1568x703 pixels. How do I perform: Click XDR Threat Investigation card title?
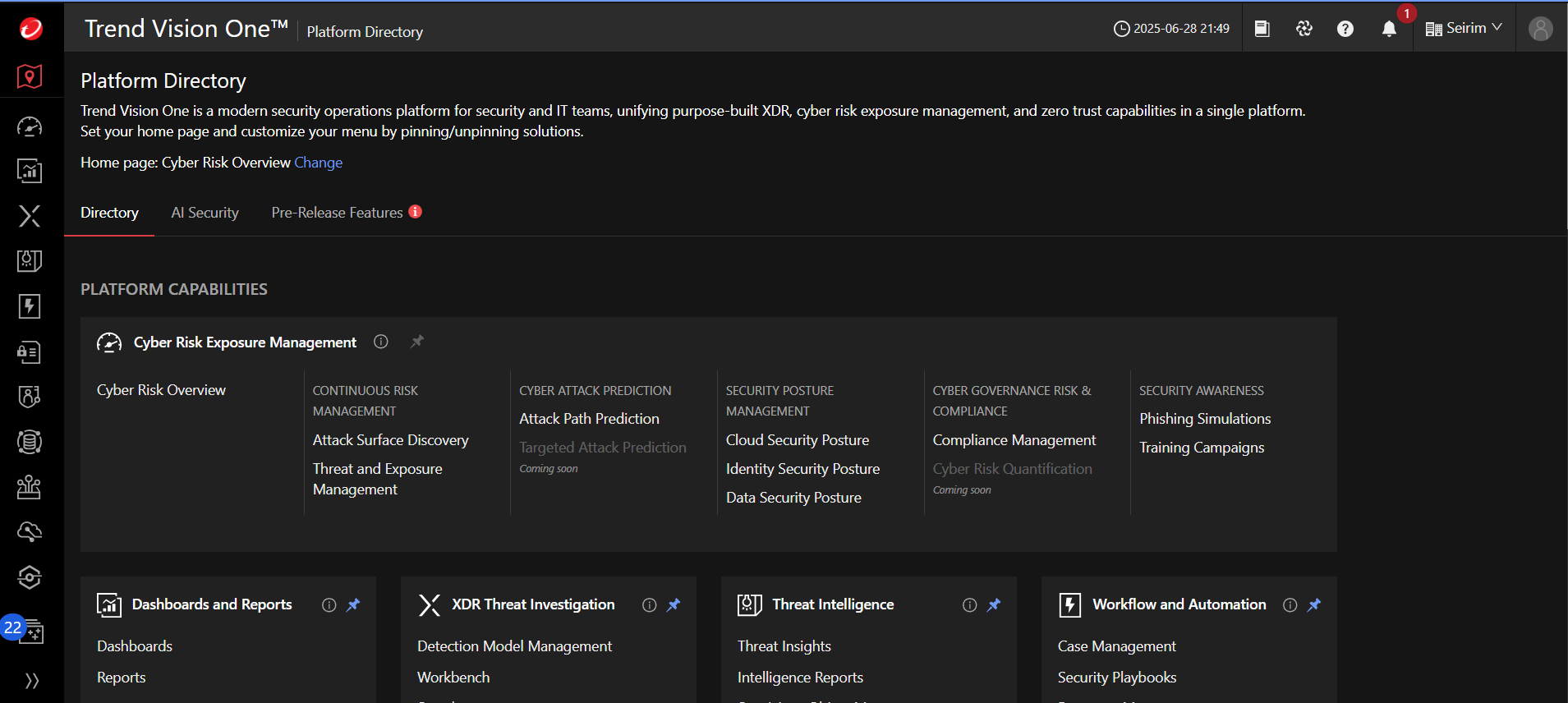click(533, 604)
